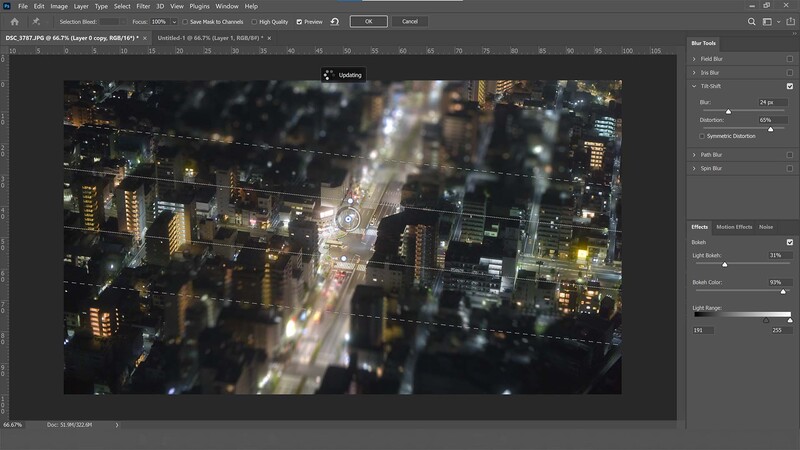The image size is (800, 450).
Task: Click the Light Range black point handle
Action: click(766, 320)
